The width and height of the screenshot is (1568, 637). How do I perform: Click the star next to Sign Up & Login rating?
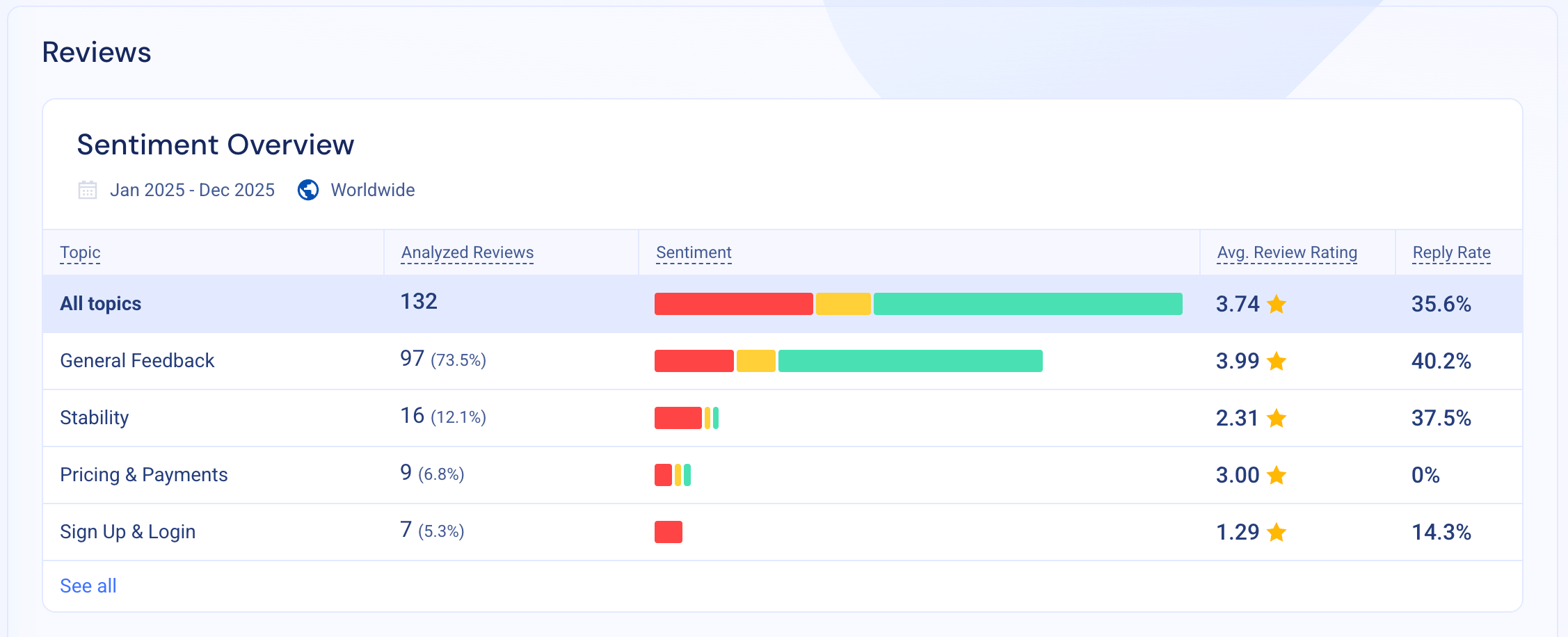pos(1277,532)
